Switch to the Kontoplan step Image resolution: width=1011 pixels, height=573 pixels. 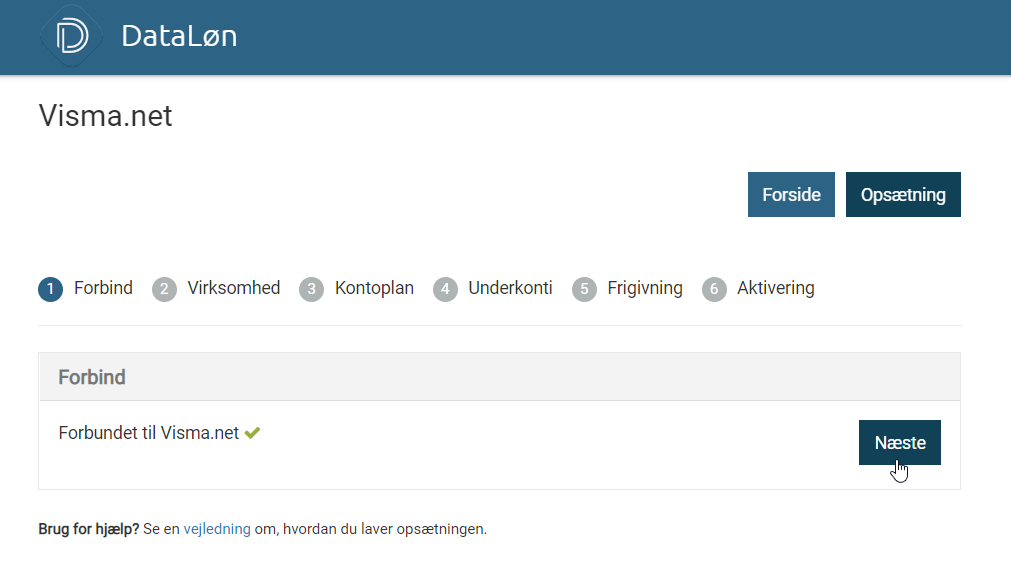[x=374, y=288]
